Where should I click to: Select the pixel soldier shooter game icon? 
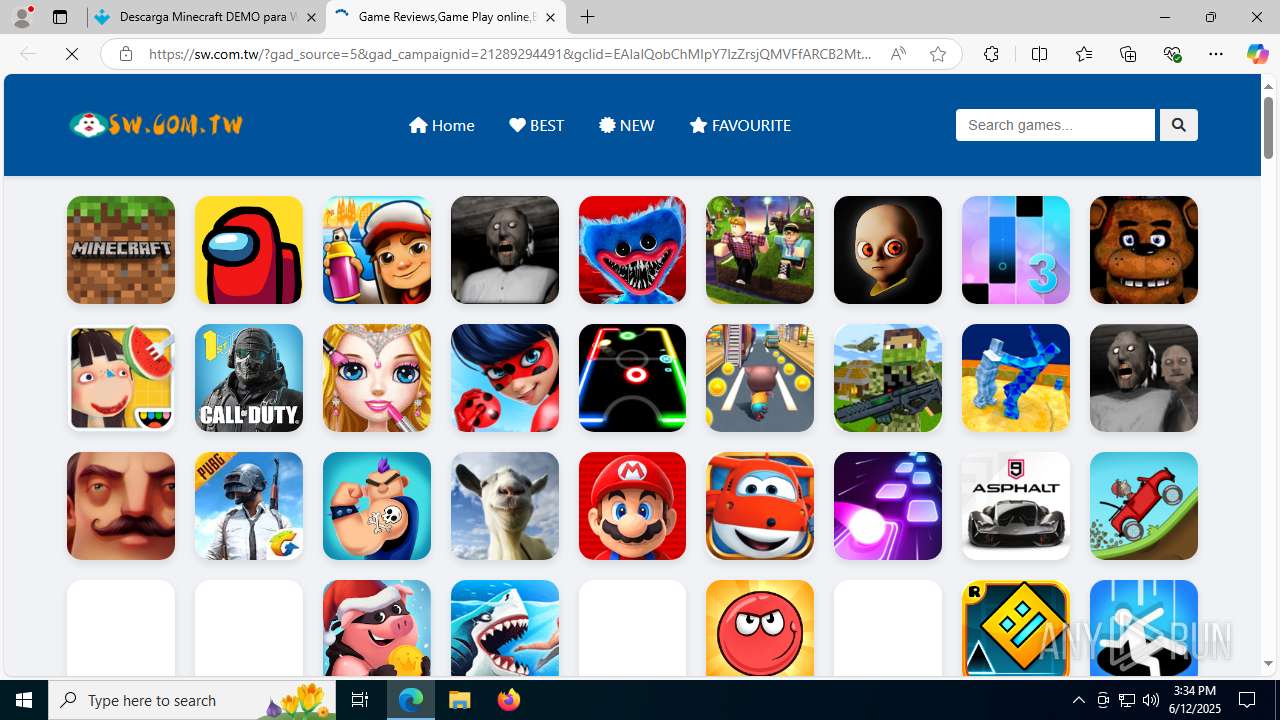pos(888,378)
